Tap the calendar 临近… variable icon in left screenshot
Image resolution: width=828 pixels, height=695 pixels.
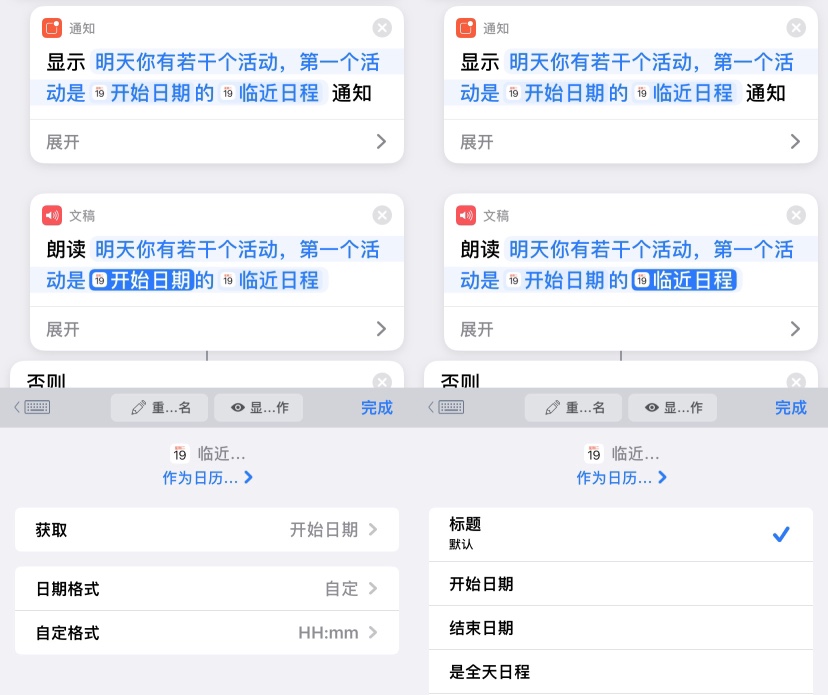pos(180,454)
